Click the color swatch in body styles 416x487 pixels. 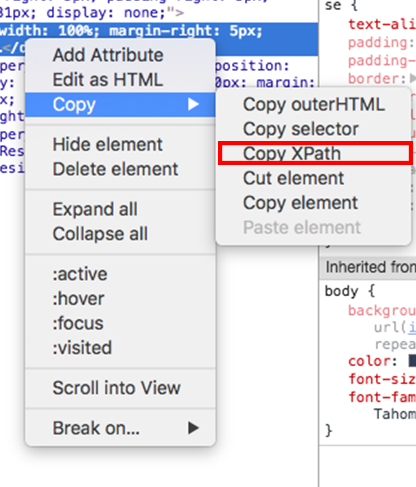pyautogui.click(x=412, y=361)
